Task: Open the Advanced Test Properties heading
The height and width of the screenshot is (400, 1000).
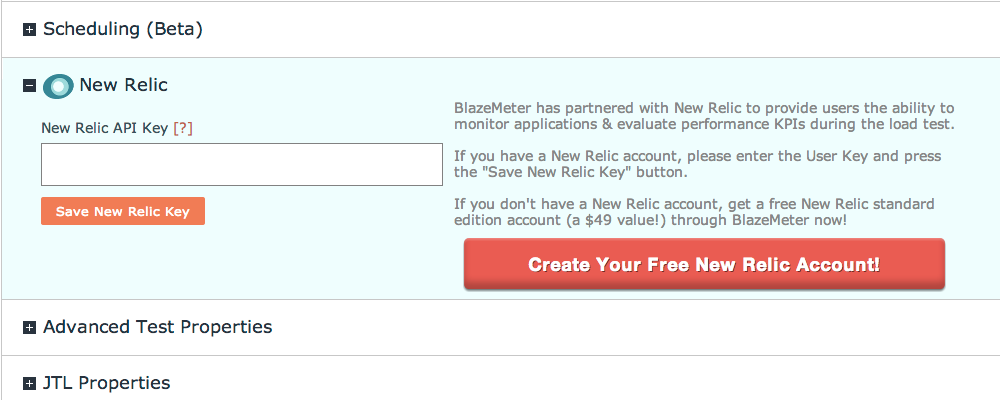Action: (x=158, y=327)
